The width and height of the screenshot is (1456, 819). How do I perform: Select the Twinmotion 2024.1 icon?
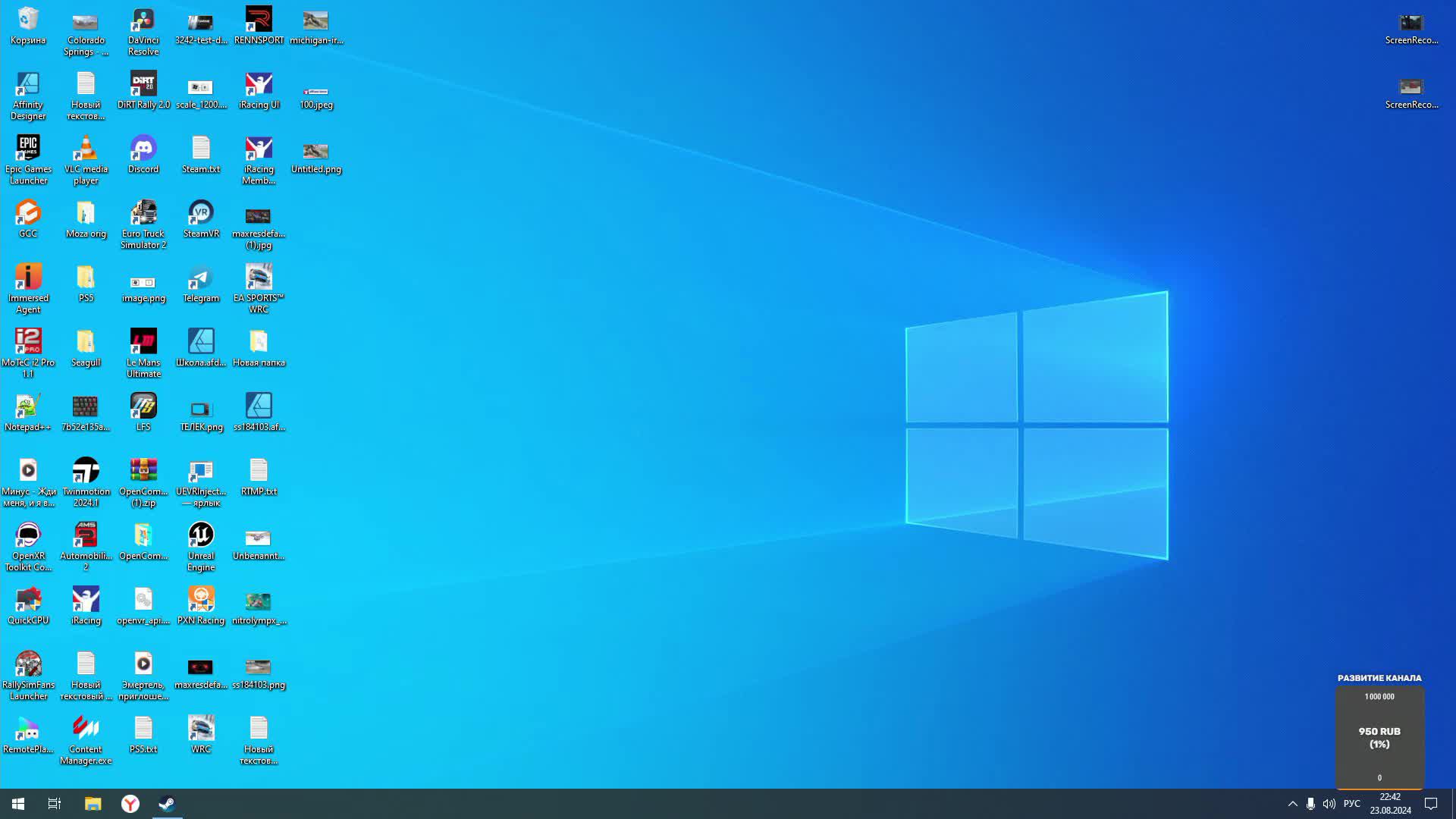point(86,483)
